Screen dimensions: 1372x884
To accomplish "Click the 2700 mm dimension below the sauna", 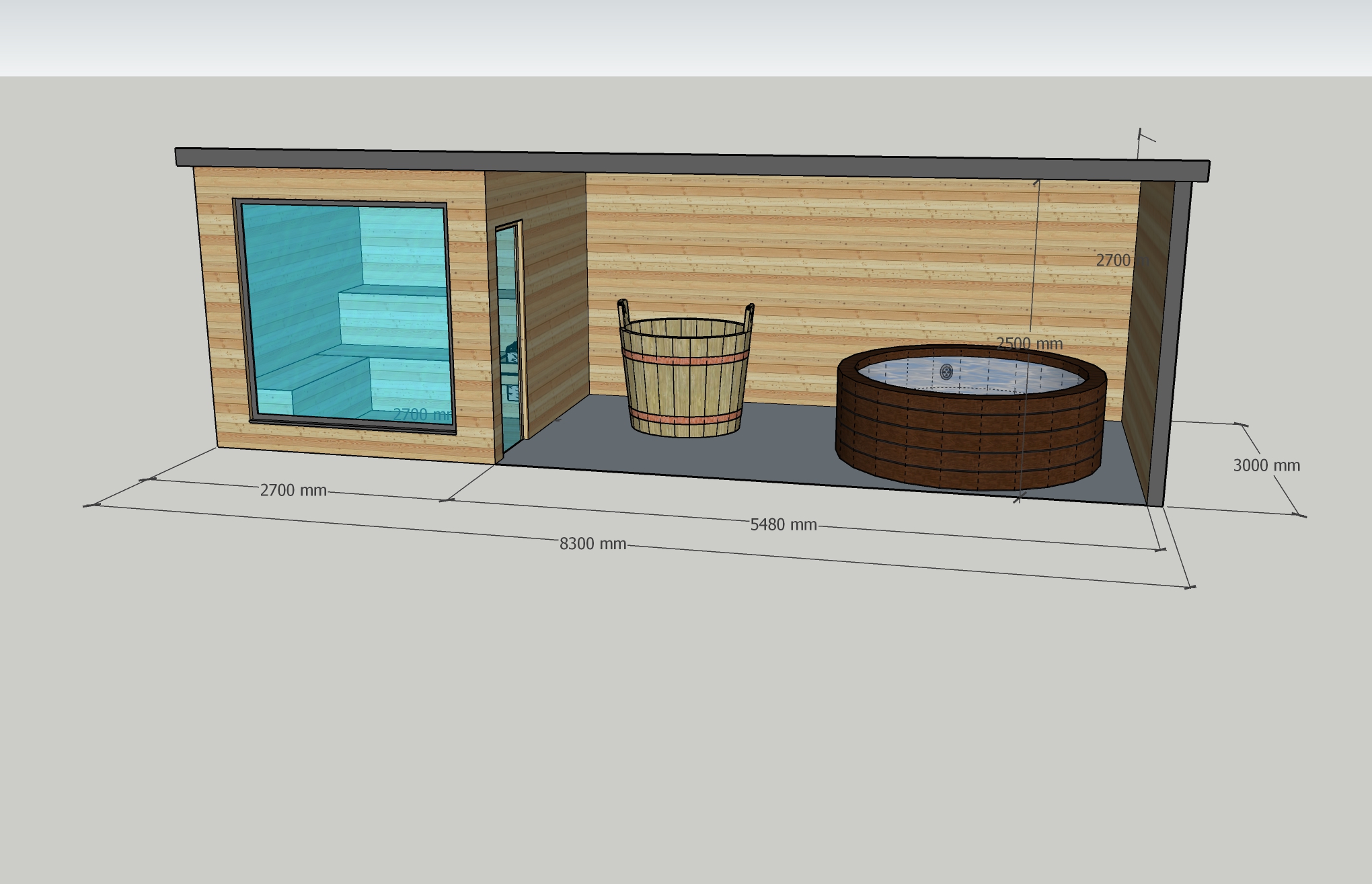I will 293,490.
